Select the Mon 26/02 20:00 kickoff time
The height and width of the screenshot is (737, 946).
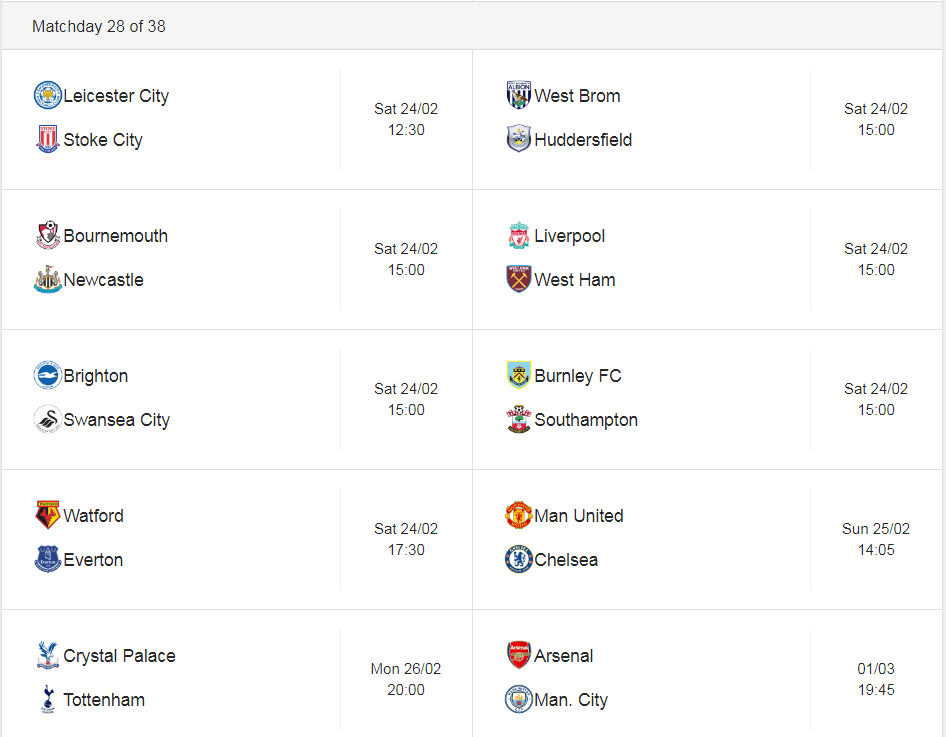click(x=406, y=679)
